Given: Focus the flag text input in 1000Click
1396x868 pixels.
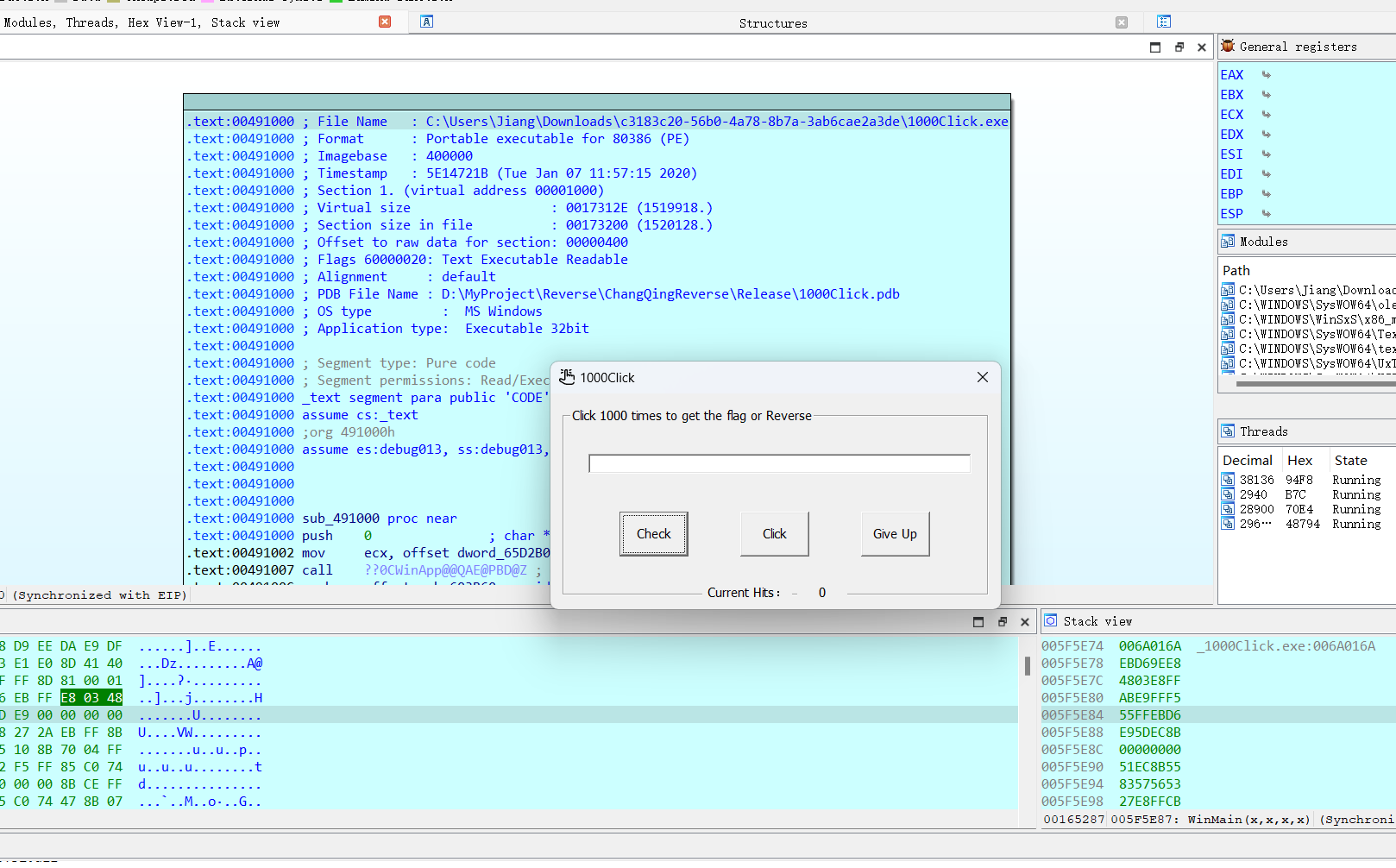Looking at the screenshot, I should pyautogui.click(x=779, y=463).
